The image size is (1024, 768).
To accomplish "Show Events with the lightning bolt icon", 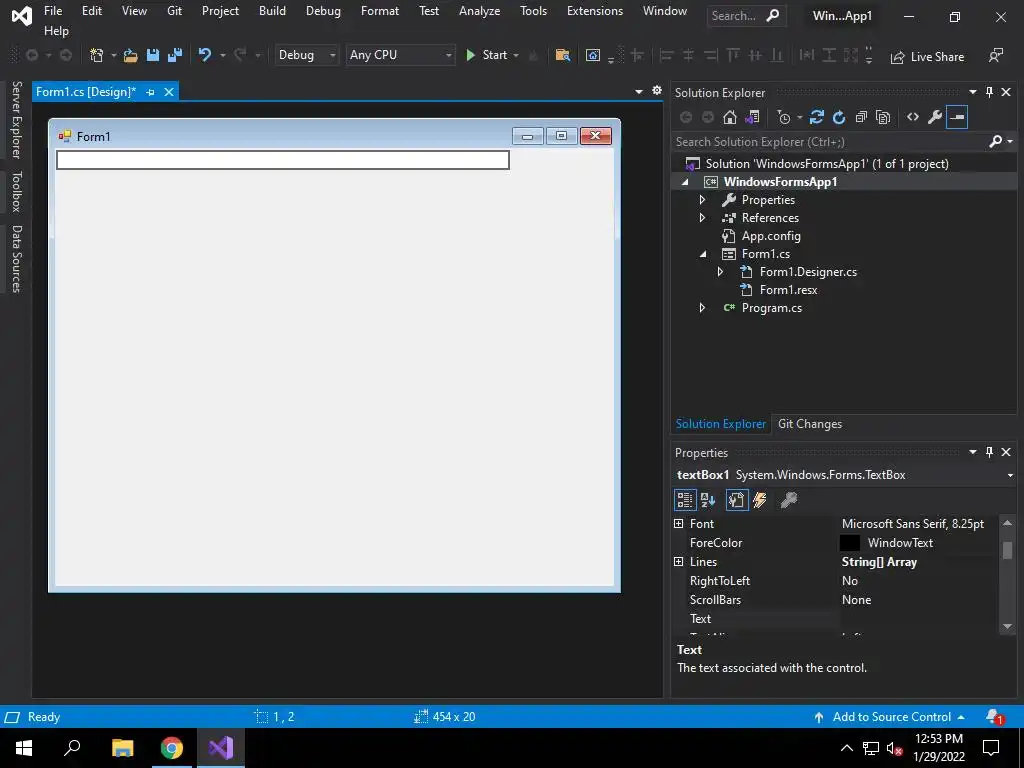I will pyautogui.click(x=760, y=500).
